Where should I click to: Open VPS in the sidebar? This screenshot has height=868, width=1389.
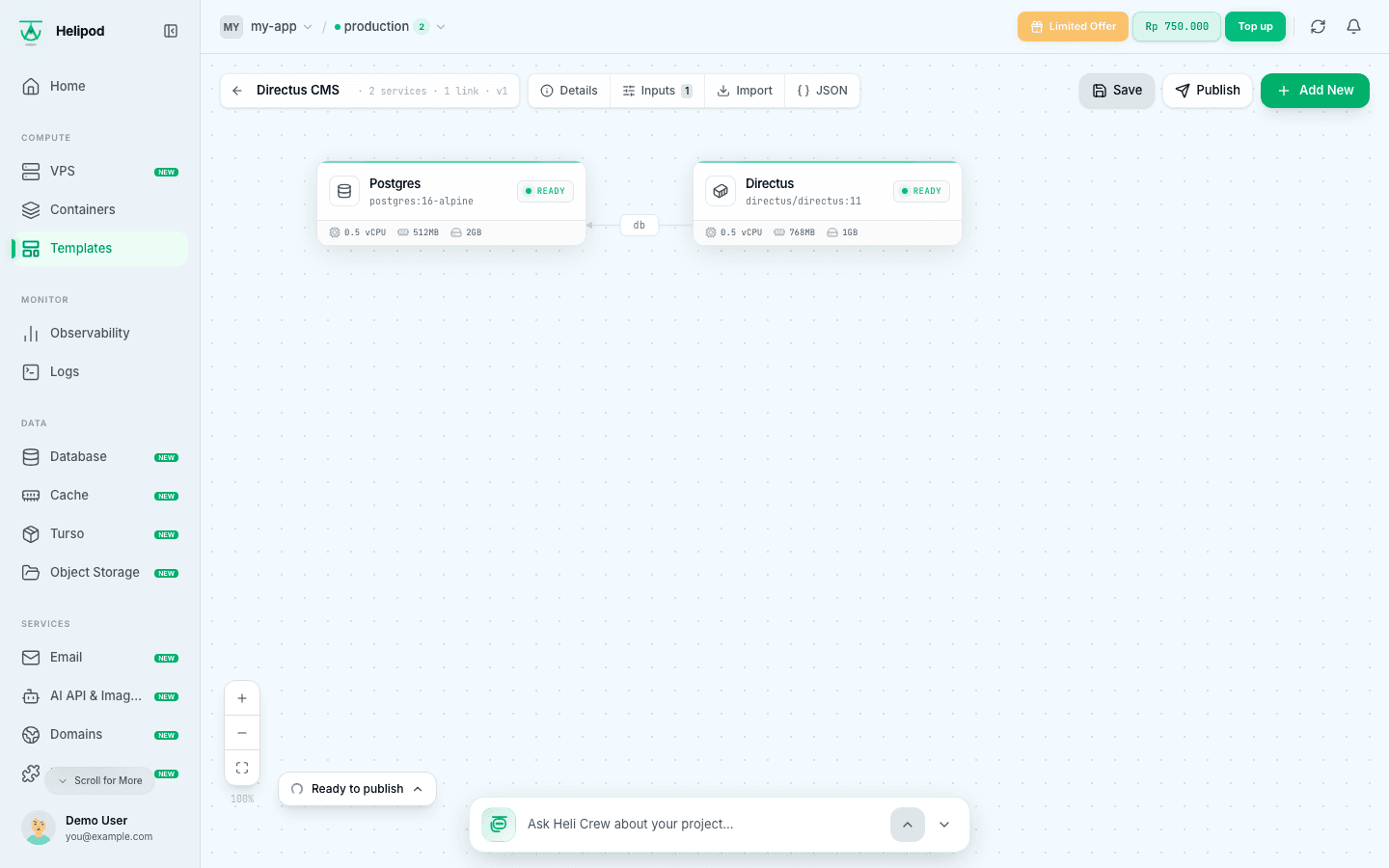tap(99, 171)
